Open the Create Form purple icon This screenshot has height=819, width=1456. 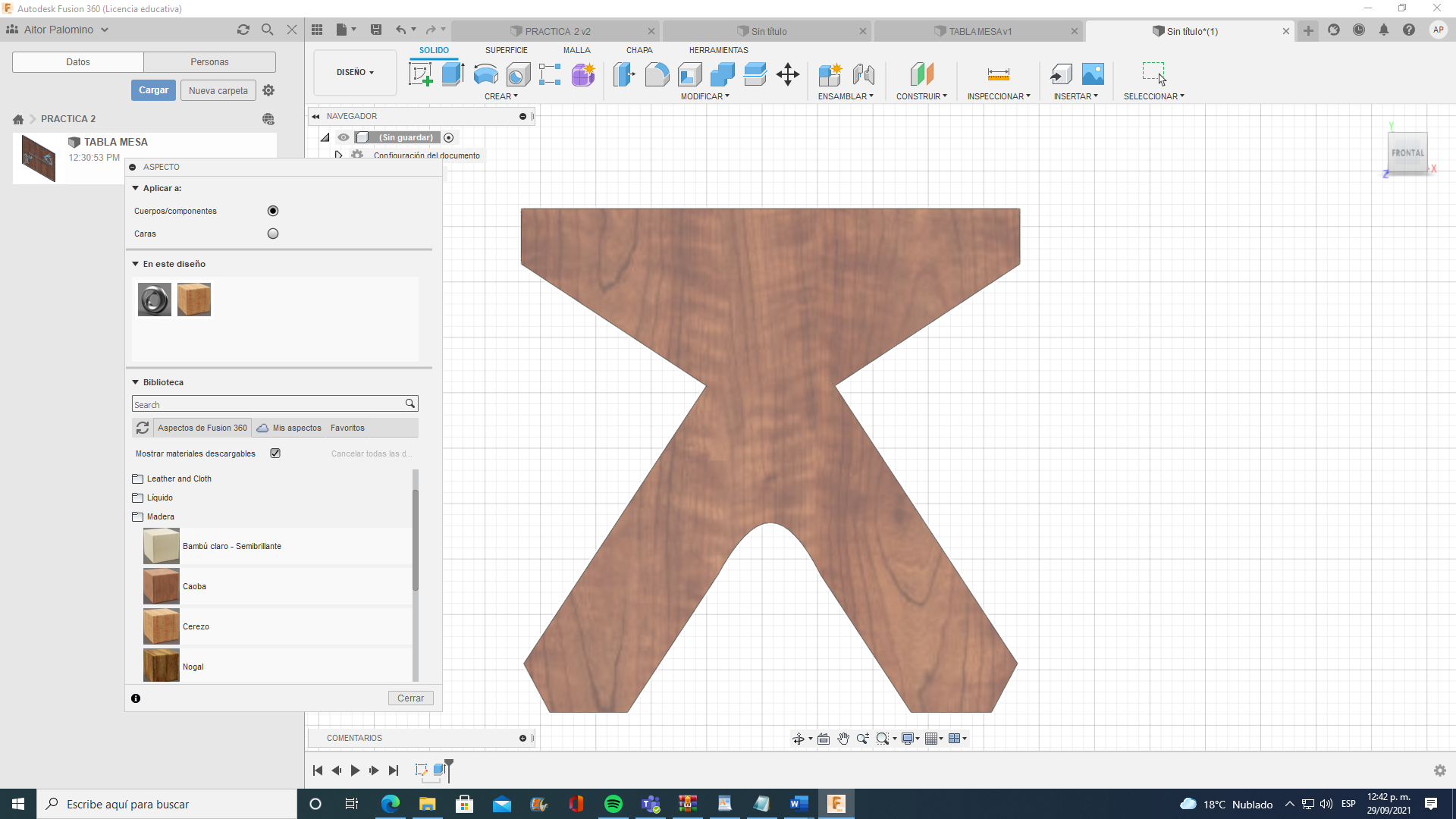point(583,74)
